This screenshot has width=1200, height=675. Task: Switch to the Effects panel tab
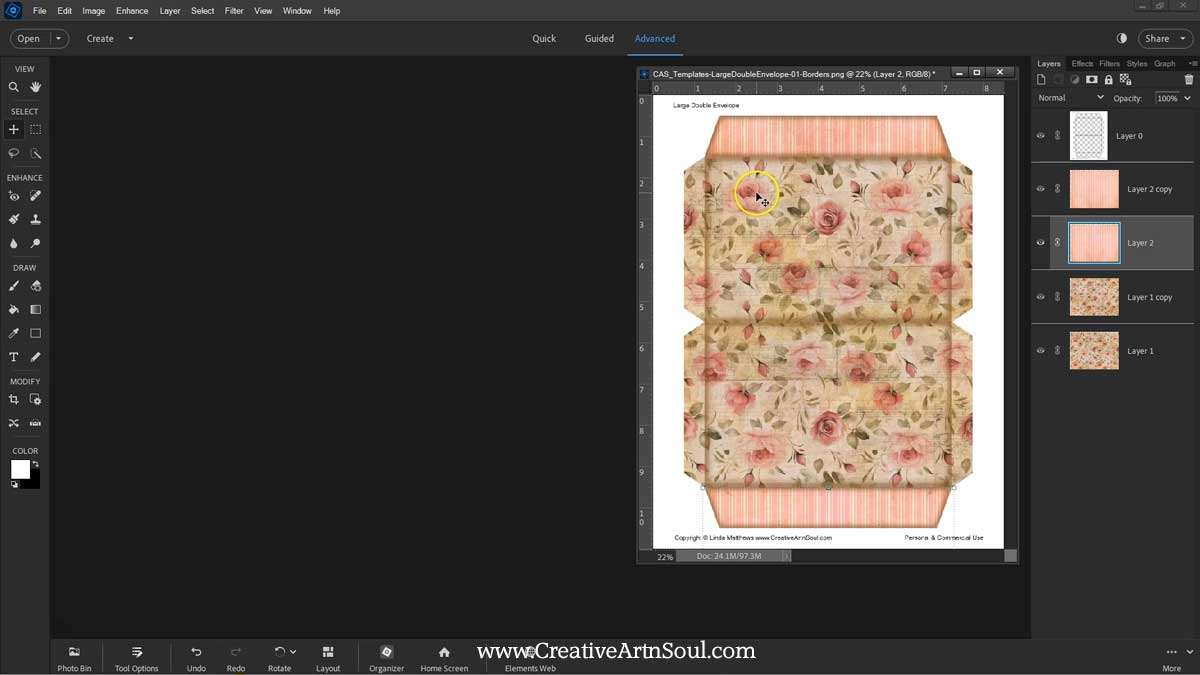pyautogui.click(x=1082, y=63)
